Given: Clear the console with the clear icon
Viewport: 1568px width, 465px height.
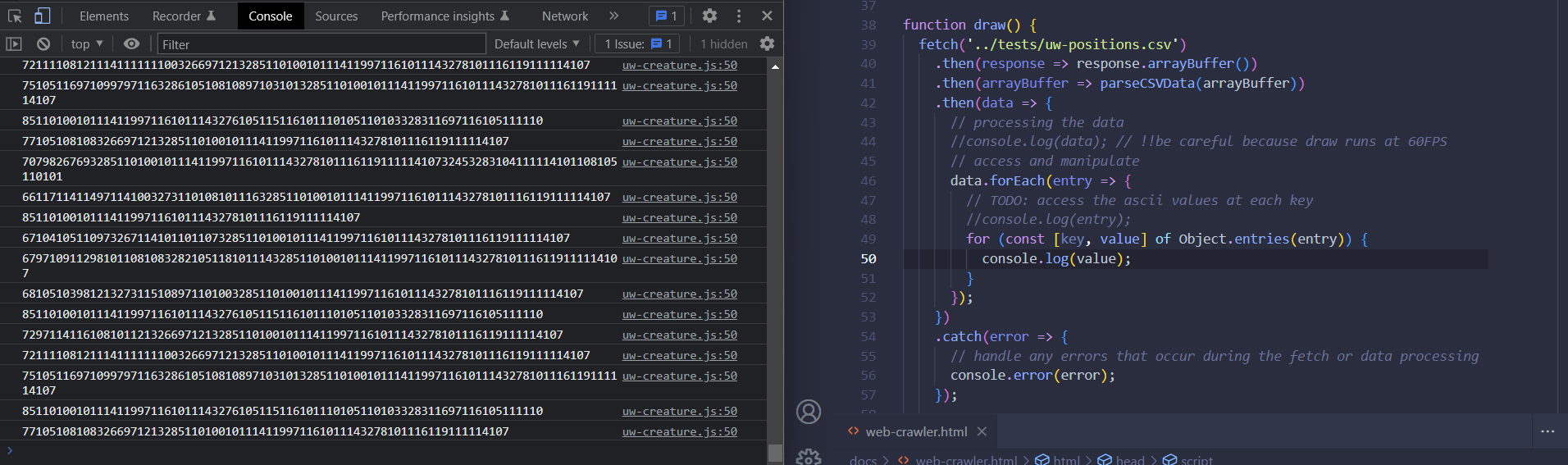Looking at the screenshot, I should point(43,44).
